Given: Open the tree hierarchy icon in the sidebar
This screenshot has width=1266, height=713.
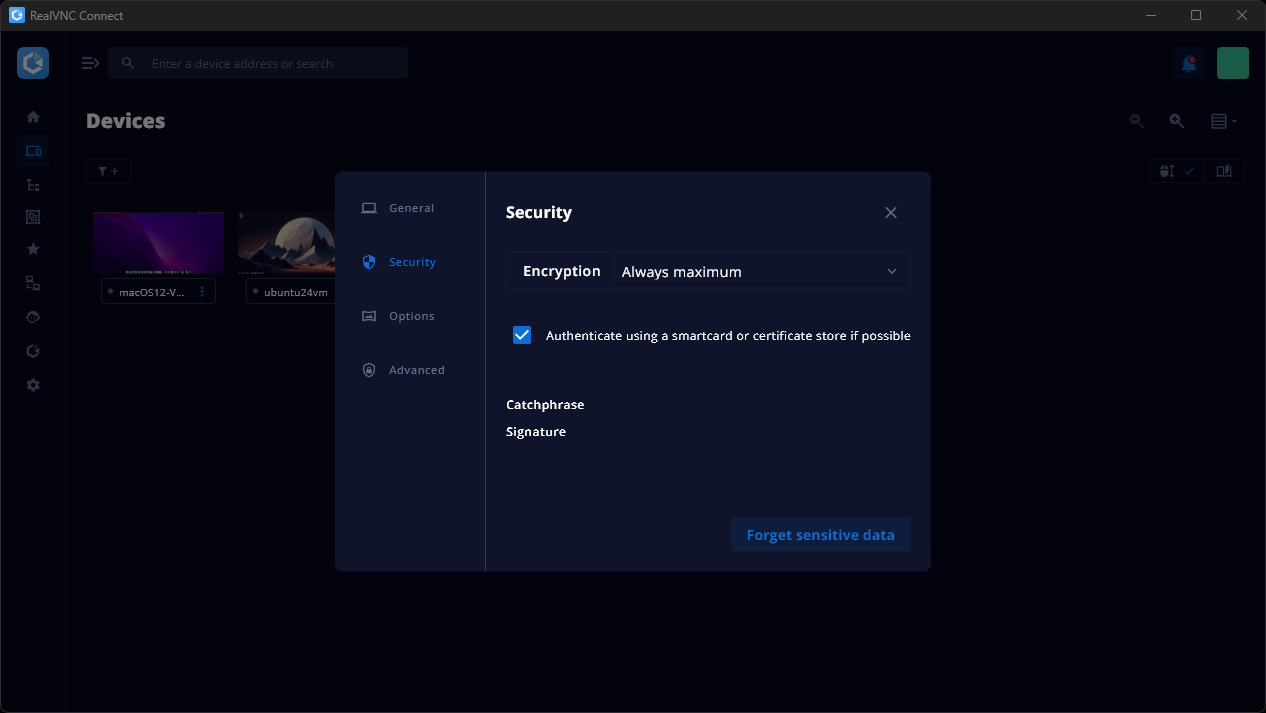Looking at the screenshot, I should tap(33, 185).
